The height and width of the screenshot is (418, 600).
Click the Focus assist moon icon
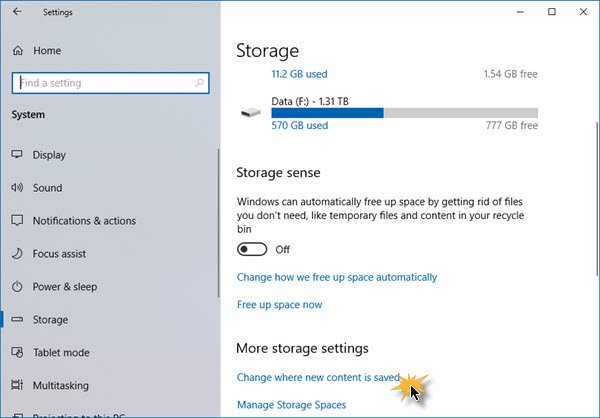17,254
